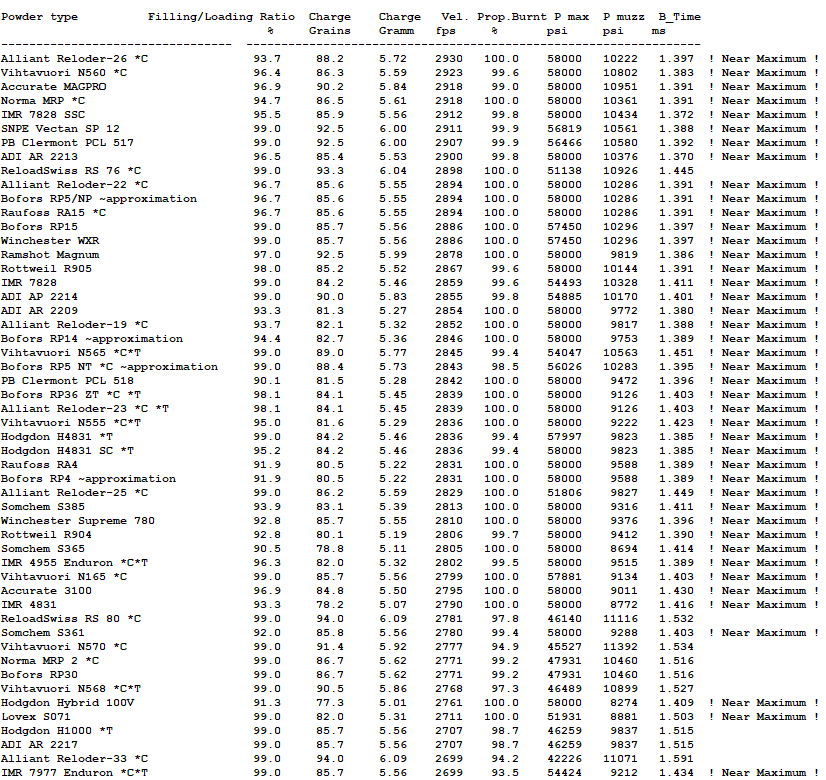Click the "SNPE Vectan SP 12" powder name

(x=60, y=129)
